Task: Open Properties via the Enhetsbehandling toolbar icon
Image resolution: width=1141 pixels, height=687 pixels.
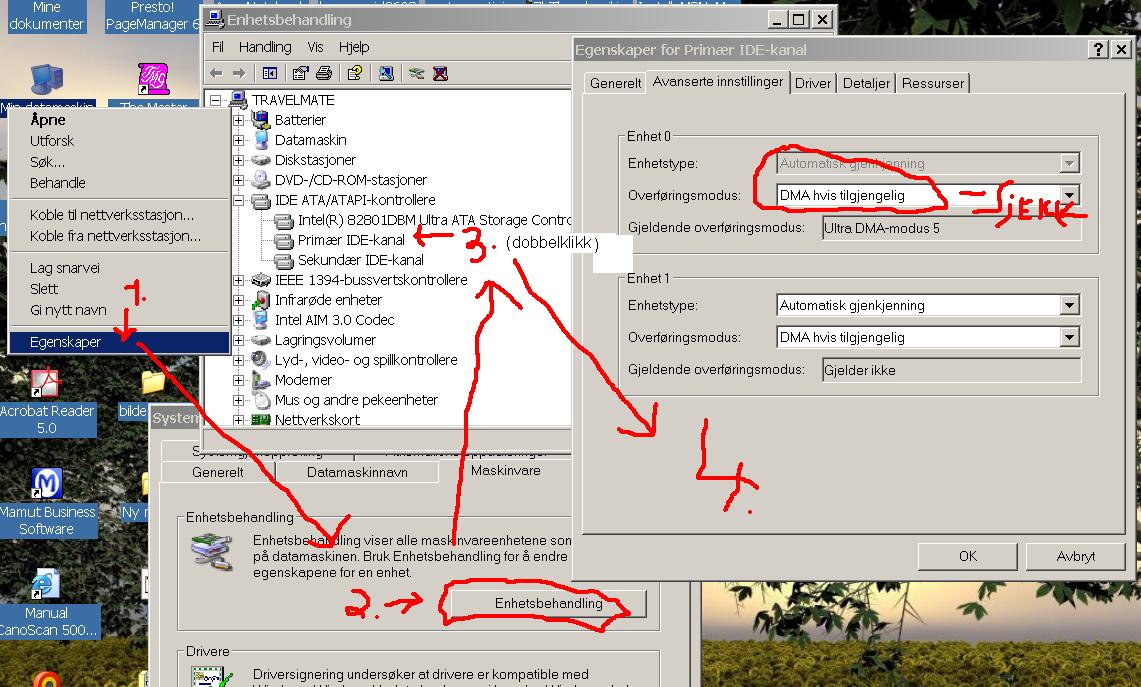Action: pos(300,74)
